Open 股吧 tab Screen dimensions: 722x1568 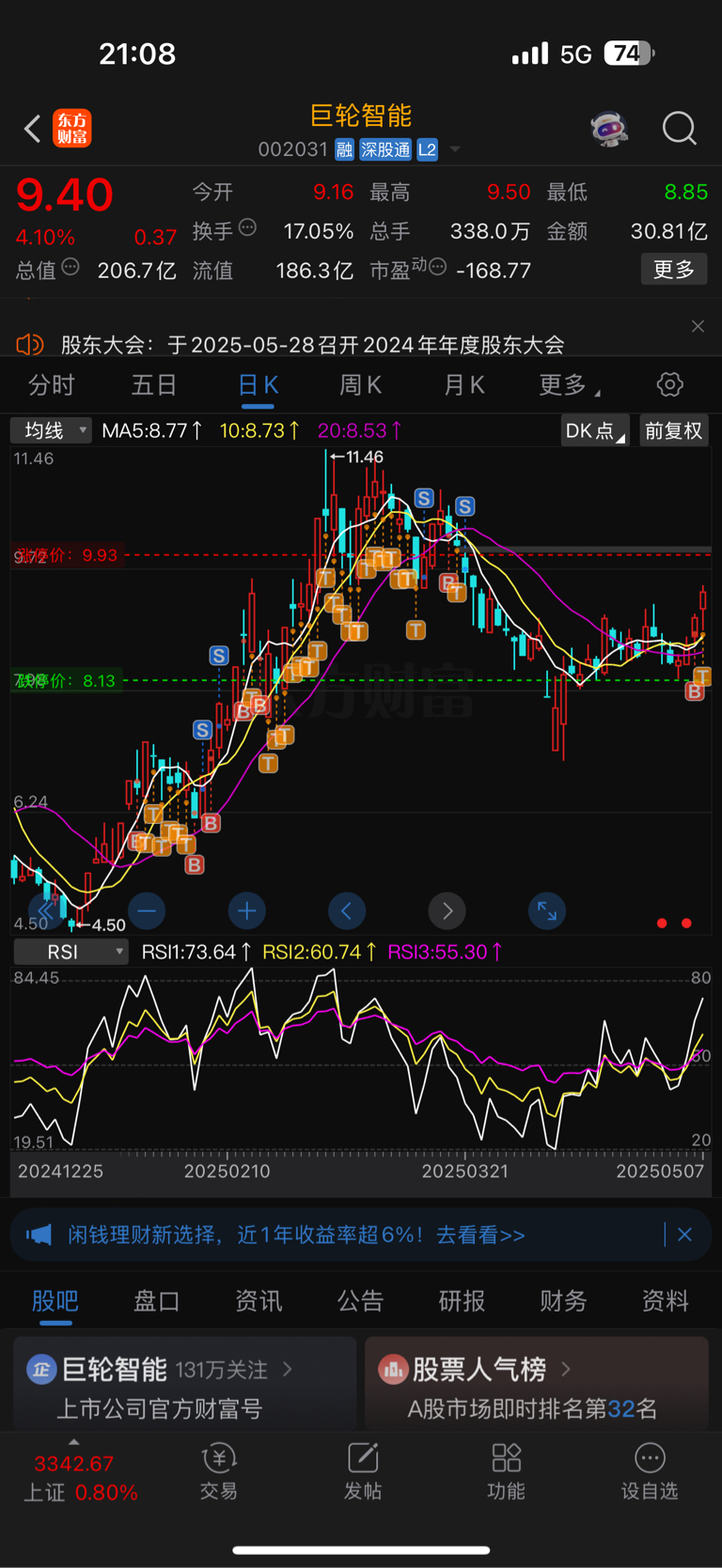click(55, 1300)
